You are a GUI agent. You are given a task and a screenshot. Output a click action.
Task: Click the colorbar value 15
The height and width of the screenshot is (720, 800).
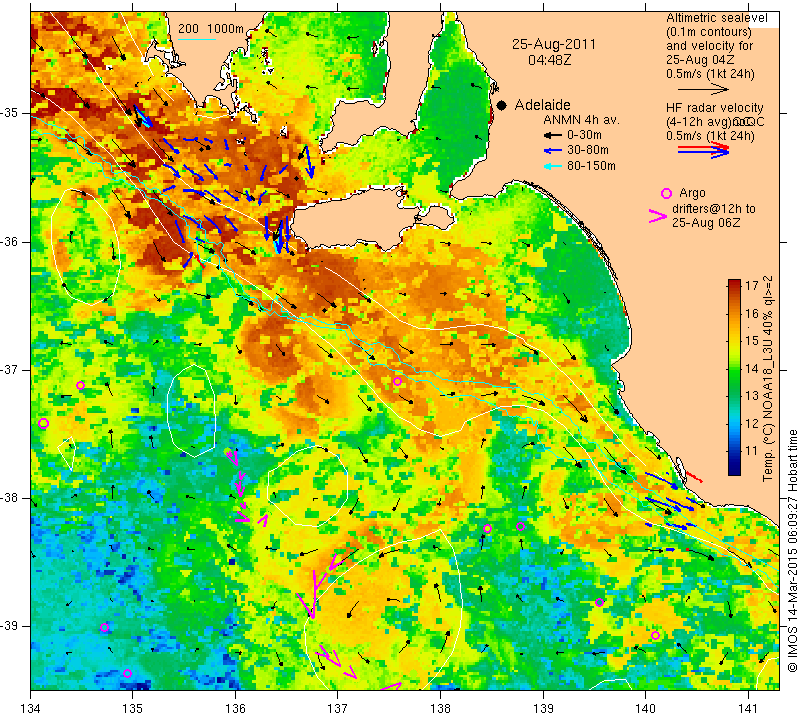click(752, 340)
